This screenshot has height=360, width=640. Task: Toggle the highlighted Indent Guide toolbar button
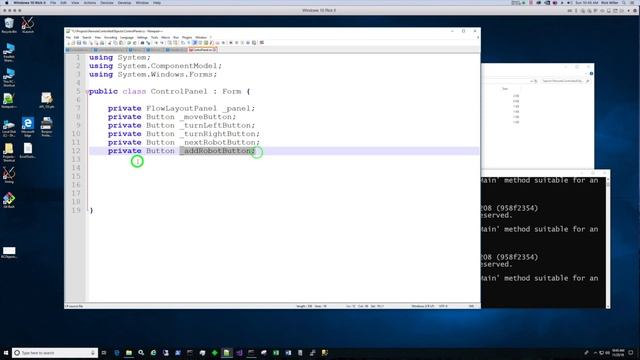[x=195, y=42]
